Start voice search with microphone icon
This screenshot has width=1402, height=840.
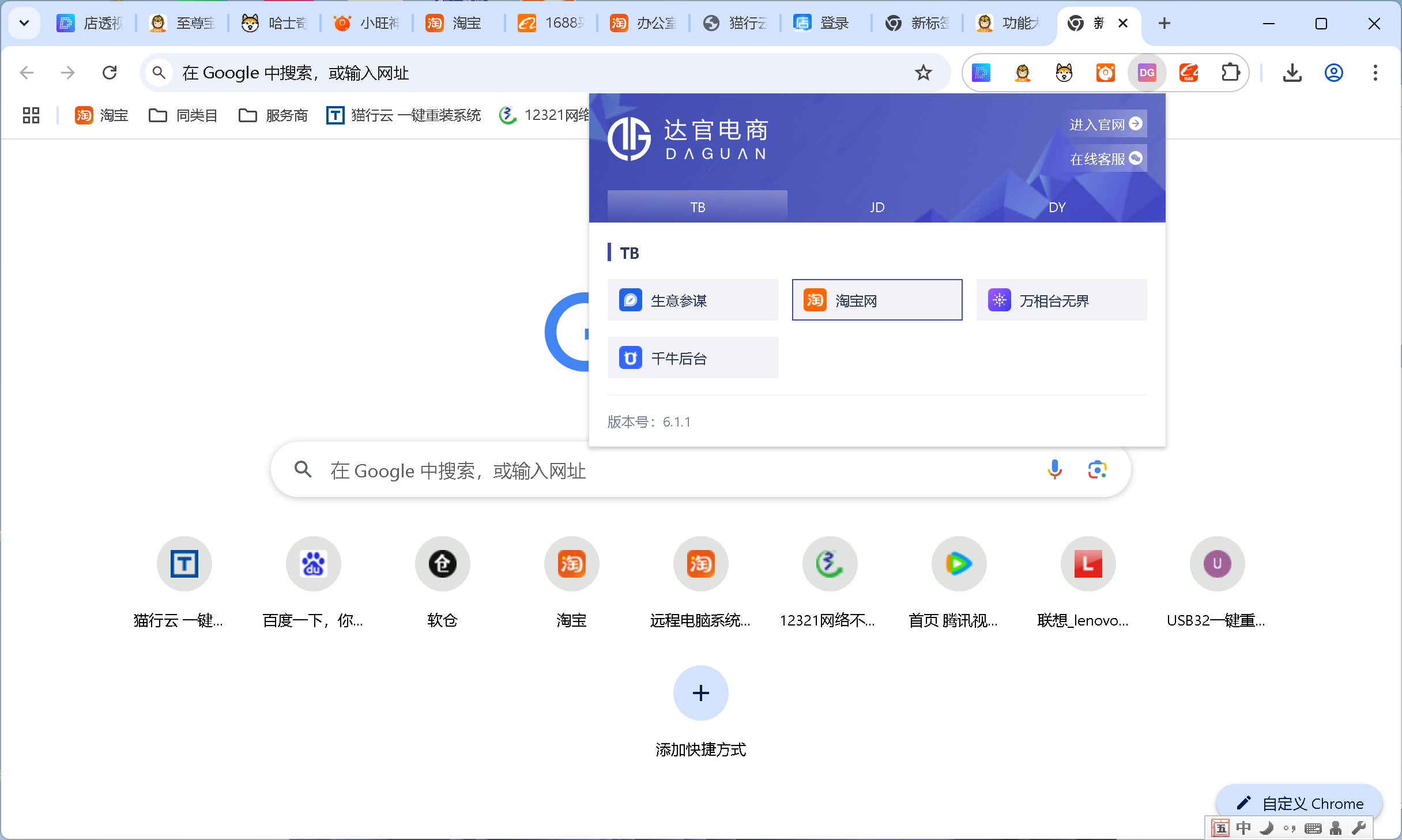(x=1055, y=470)
